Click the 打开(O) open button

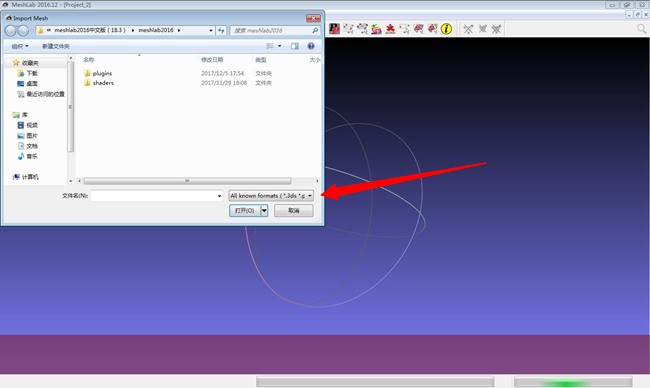point(245,211)
